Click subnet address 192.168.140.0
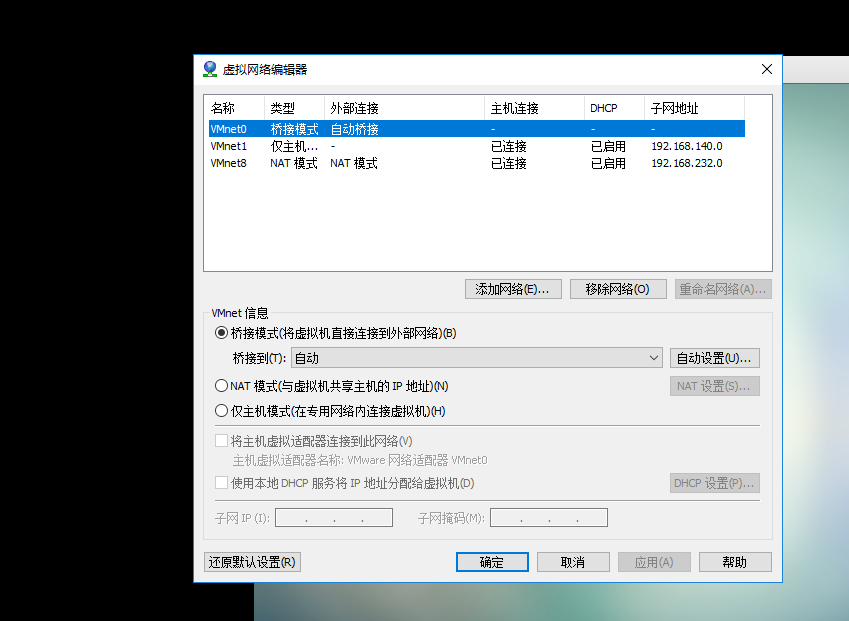849x621 pixels. coord(687,146)
